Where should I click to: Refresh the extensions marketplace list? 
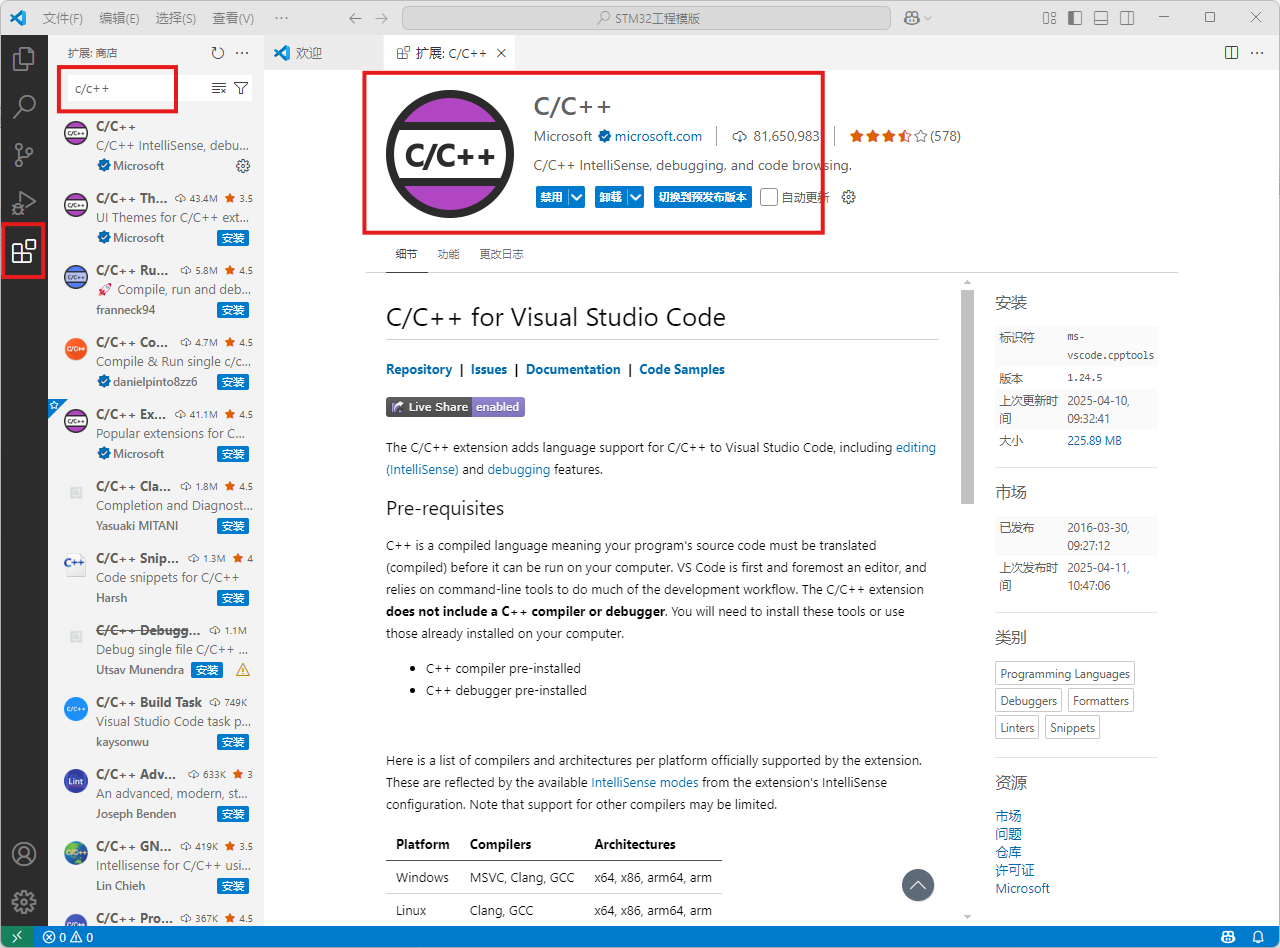coord(218,53)
